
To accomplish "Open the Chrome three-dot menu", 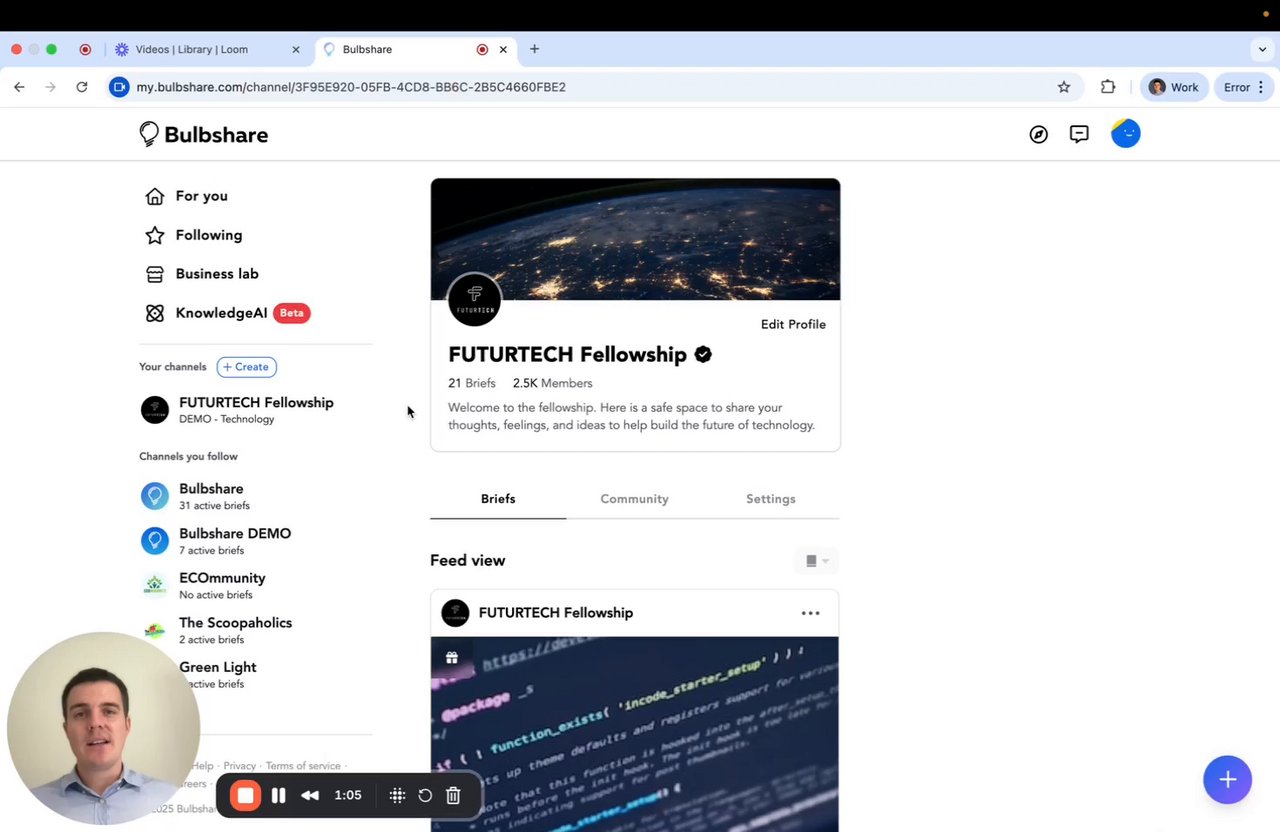I will pyautogui.click(x=1261, y=87).
